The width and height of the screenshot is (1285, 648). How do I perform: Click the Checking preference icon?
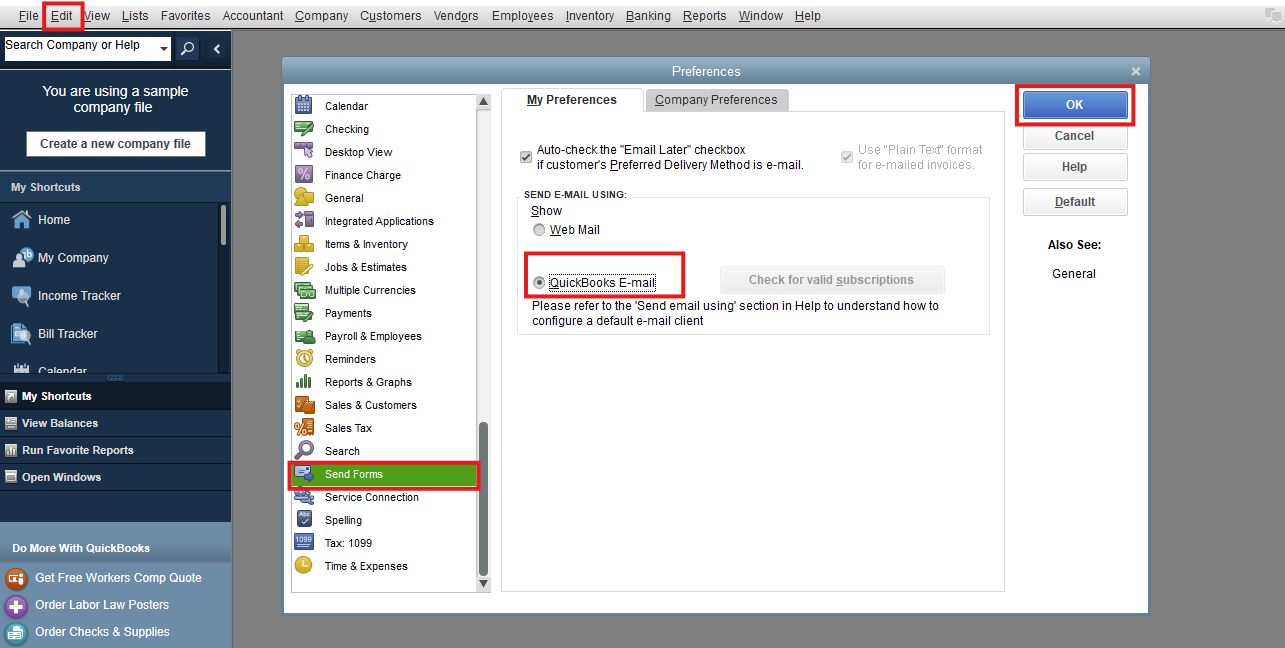point(305,128)
